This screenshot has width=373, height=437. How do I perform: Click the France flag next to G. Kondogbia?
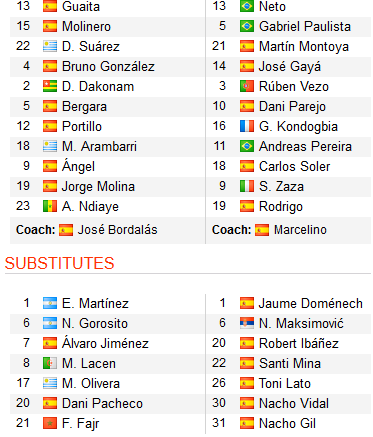247,126
